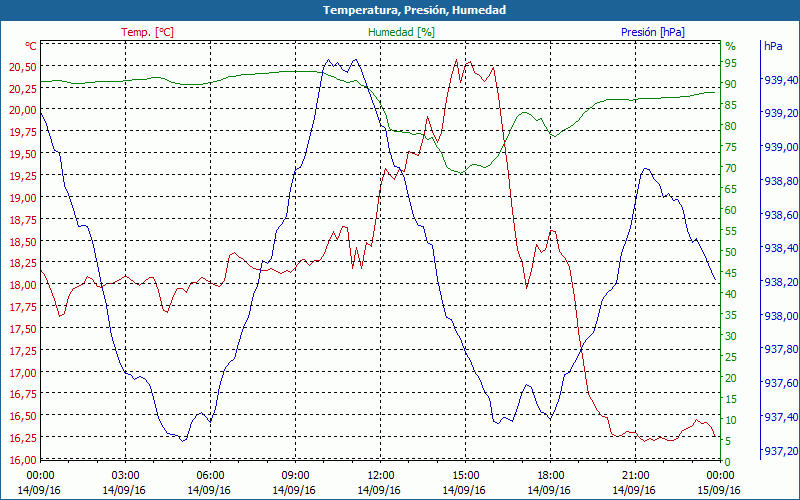The width and height of the screenshot is (800, 500).
Task: Click the 12:00 time axis label
Action: [x=381, y=476]
